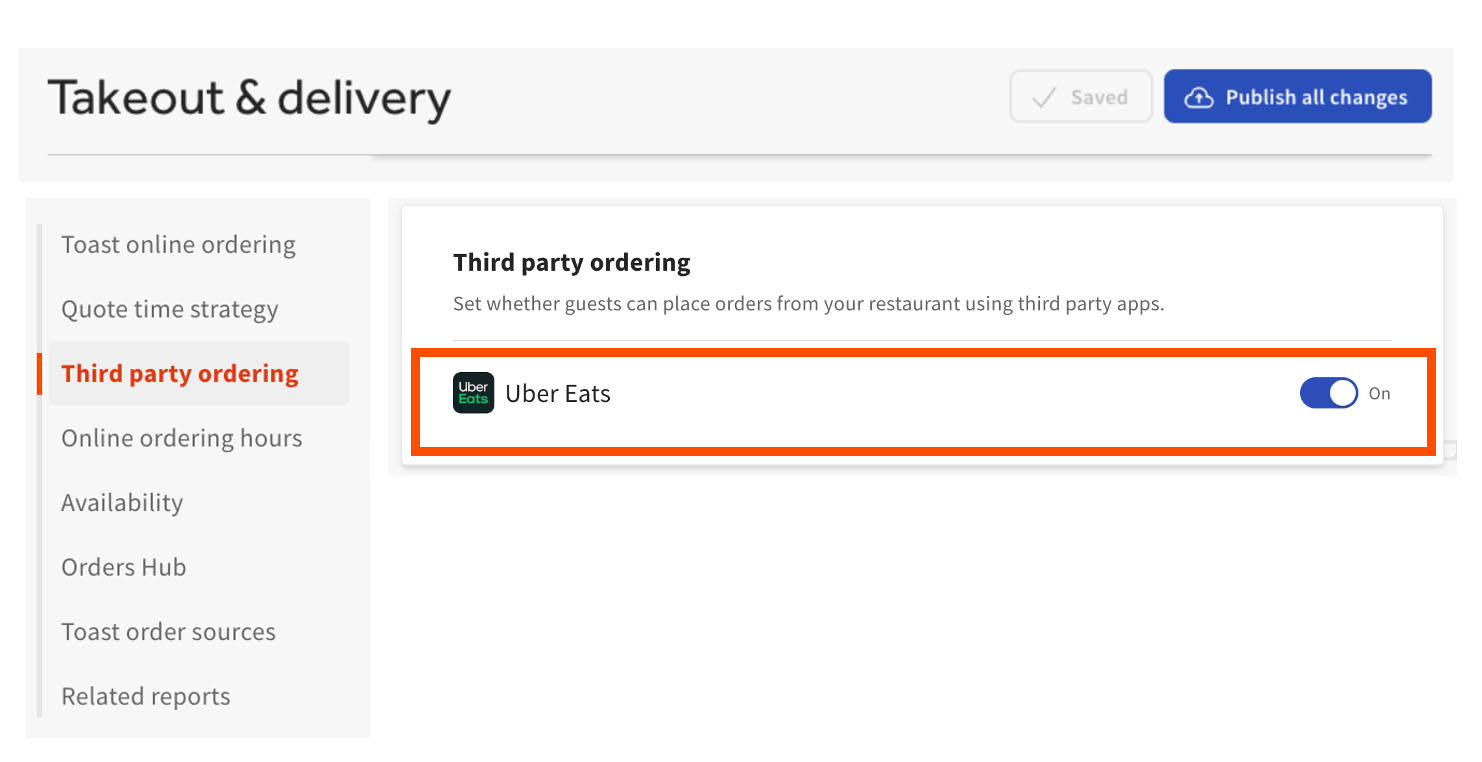Click the Takeout & delivery page heading
Viewport: 1482px width, 762px height.
click(250, 97)
